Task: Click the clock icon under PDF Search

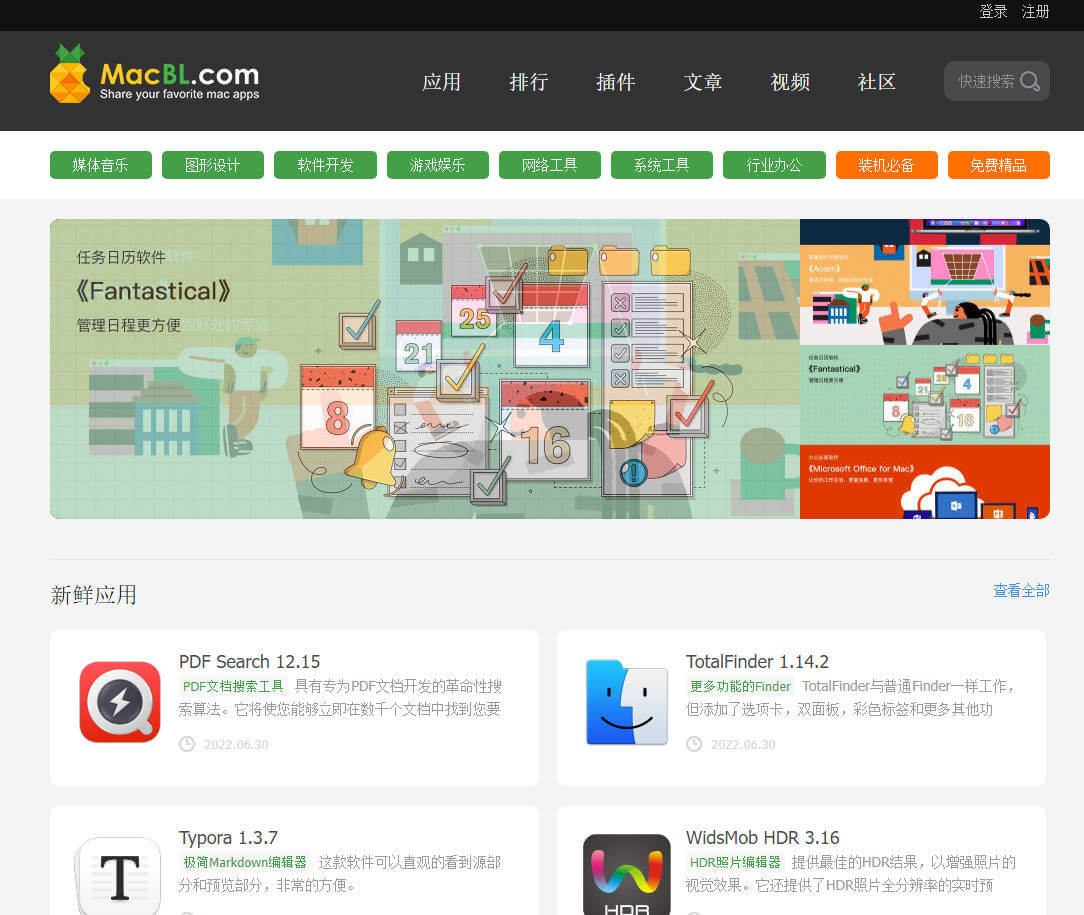Action: pyautogui.click(x=187, y=744)
